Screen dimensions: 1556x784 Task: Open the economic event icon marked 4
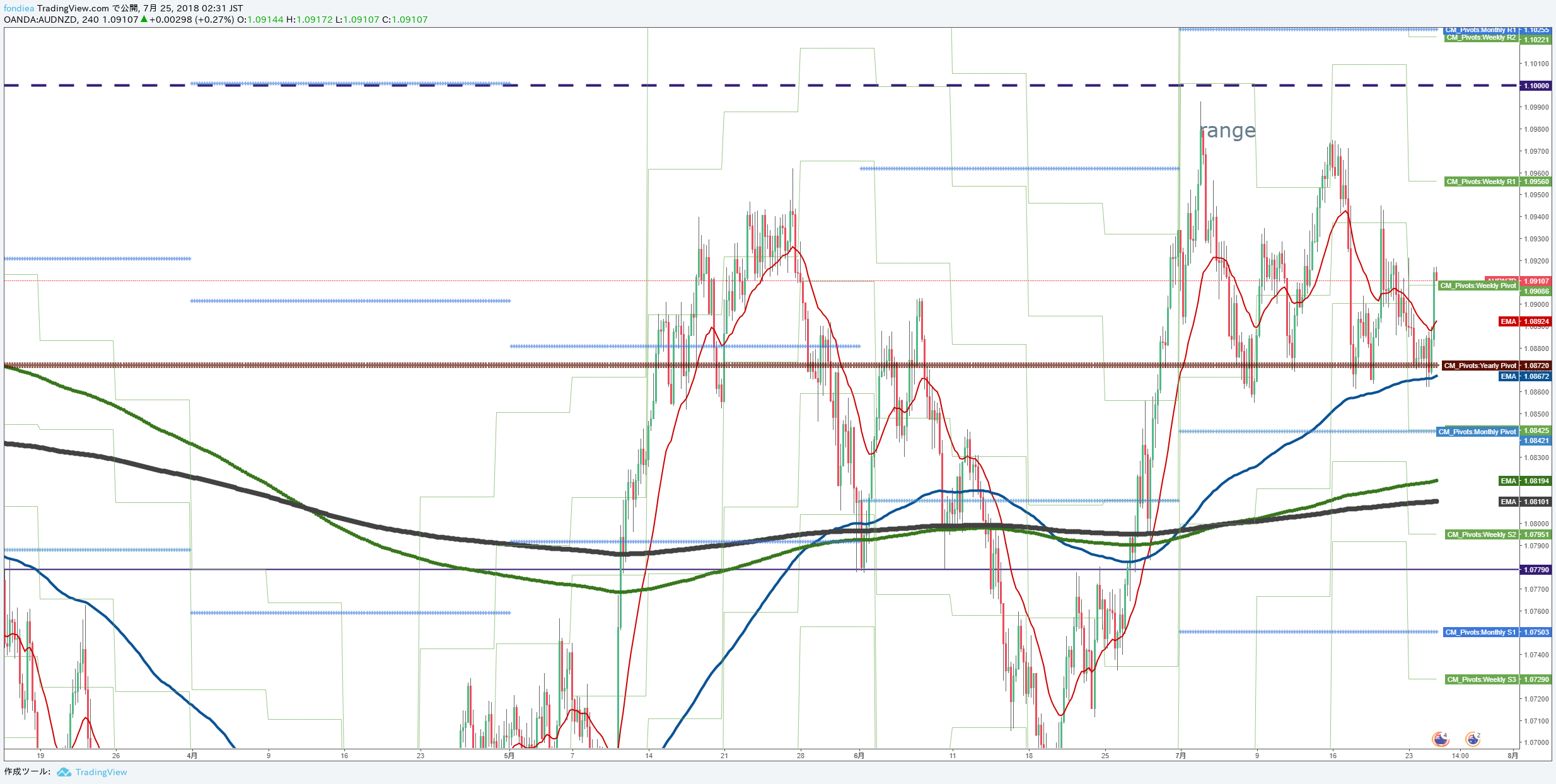(1441, 739)
